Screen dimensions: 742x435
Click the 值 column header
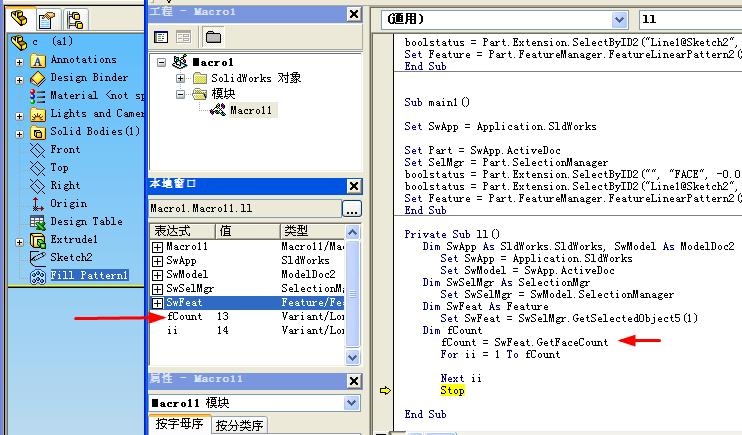248,231
